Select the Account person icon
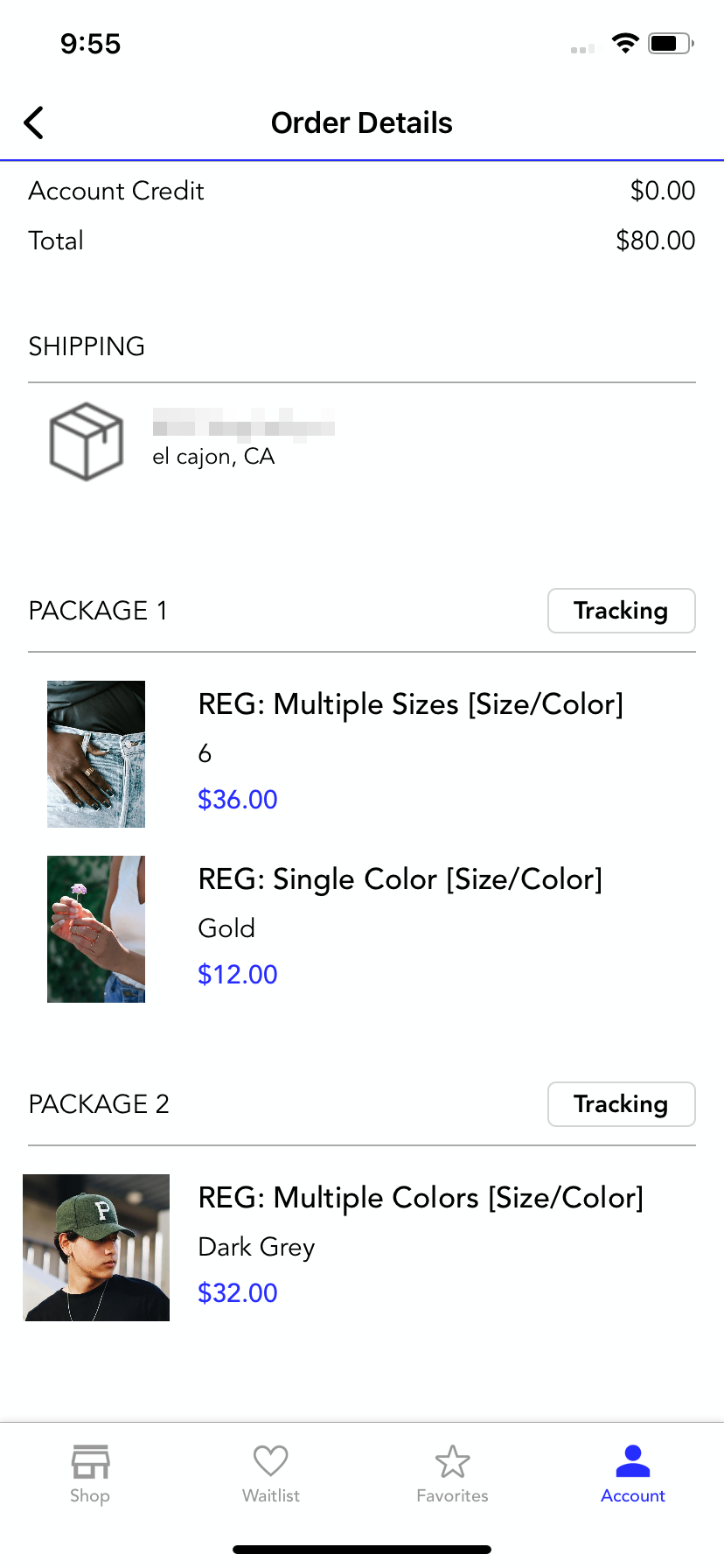The image size is (724, 1568). pyautogui.click(x=633, y=1460)
